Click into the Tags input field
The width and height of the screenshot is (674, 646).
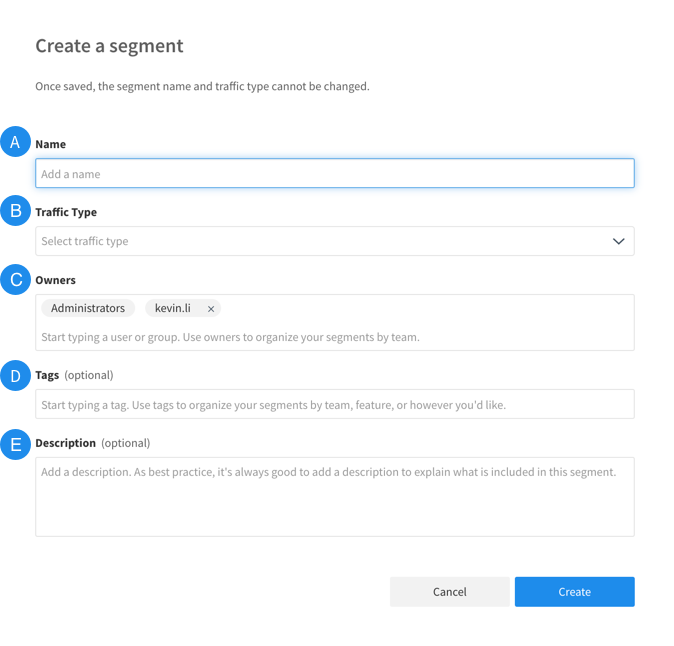point(334,404)
